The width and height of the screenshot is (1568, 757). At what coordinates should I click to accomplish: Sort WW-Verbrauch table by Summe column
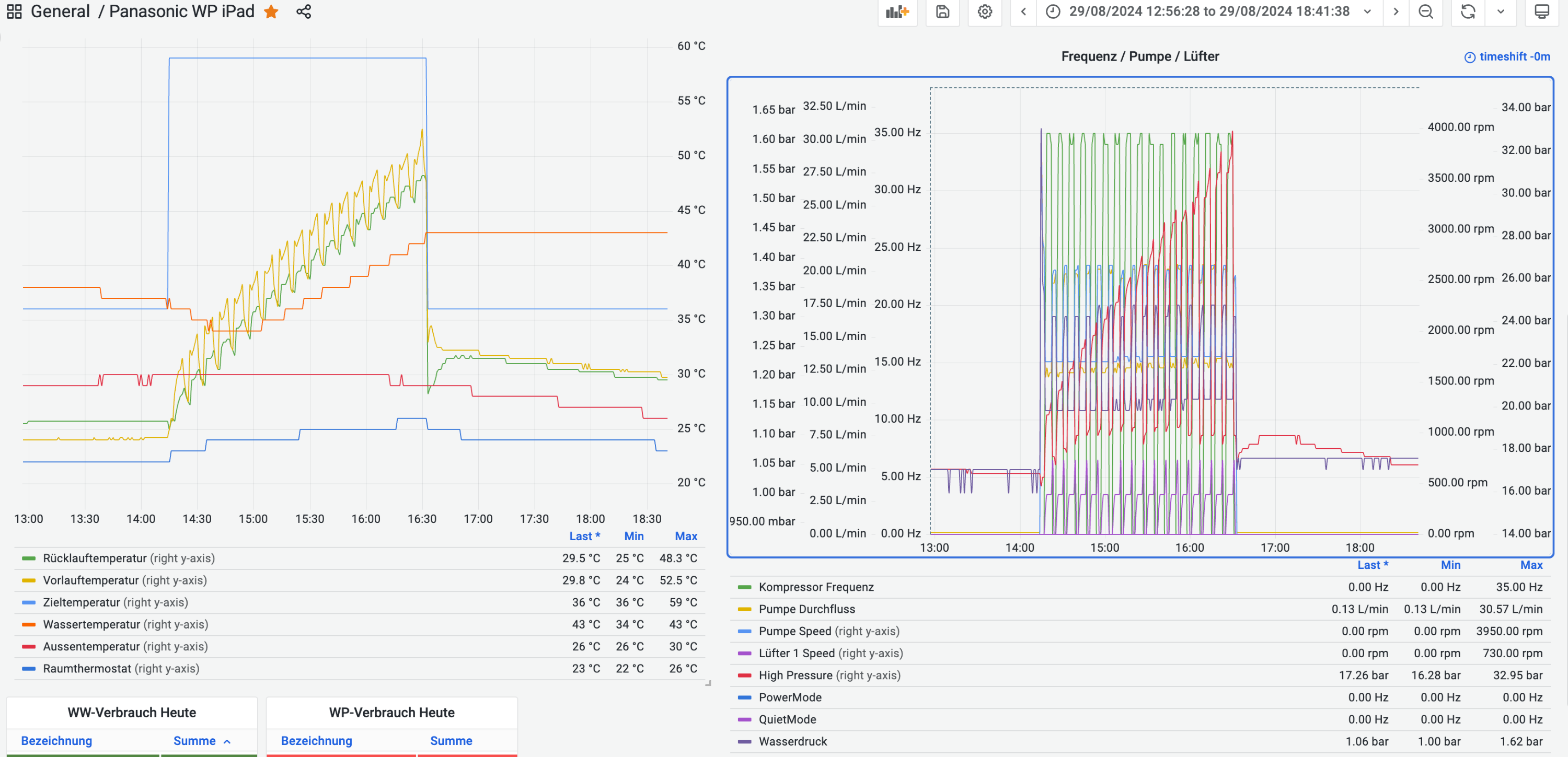coord(195,741)
